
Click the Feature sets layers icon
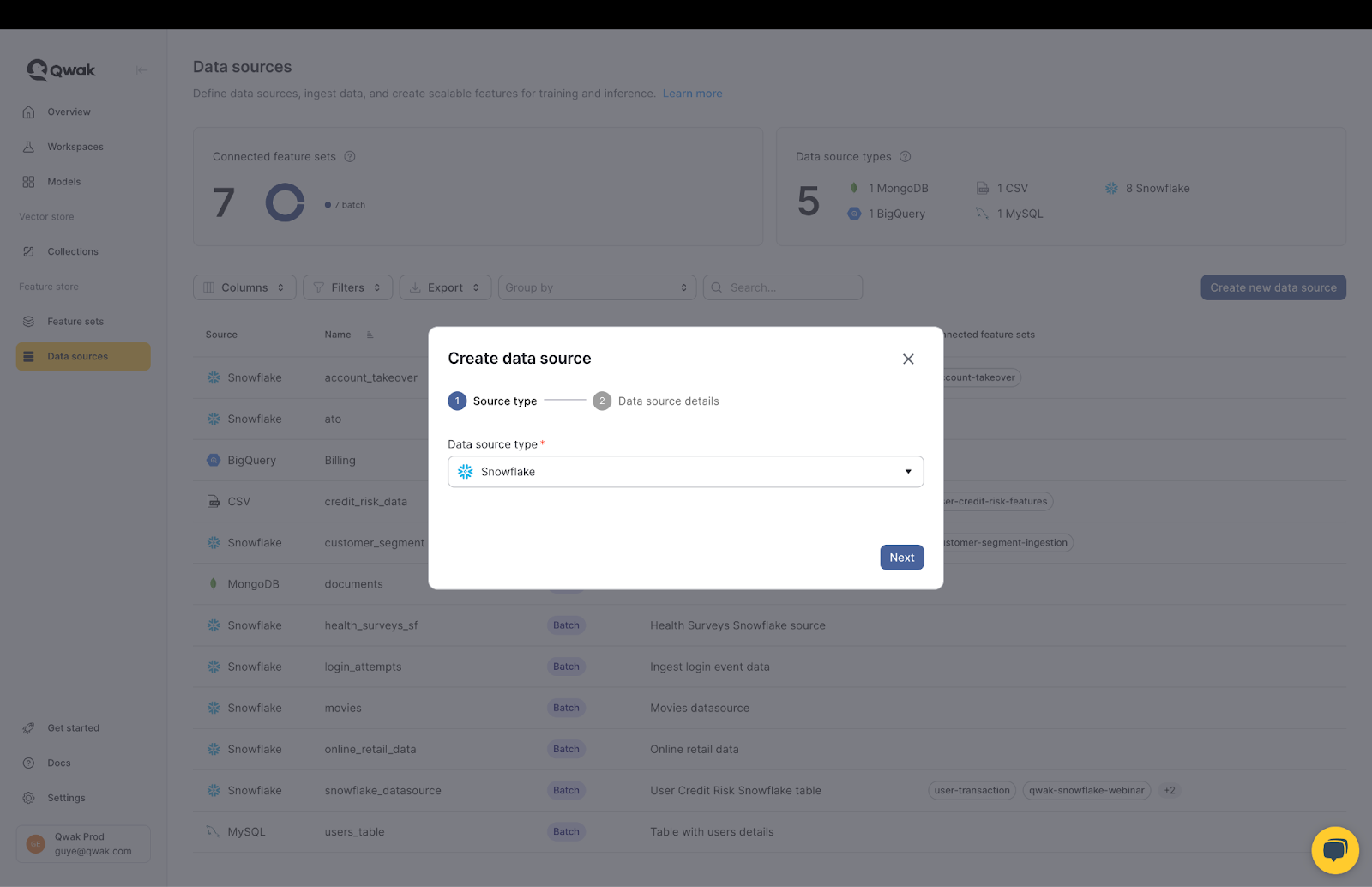[x=28, y=322]
